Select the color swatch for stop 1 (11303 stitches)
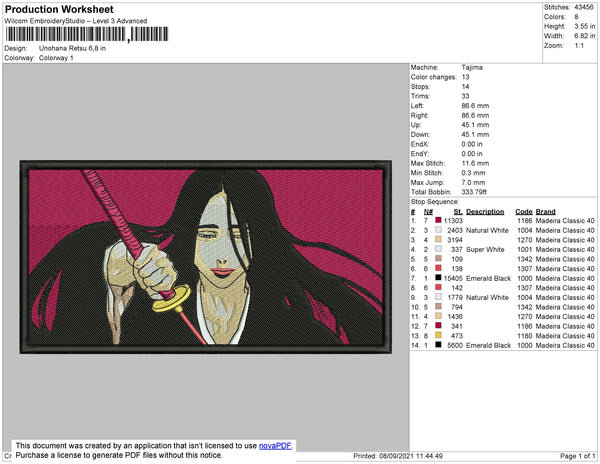 (x=438, y=220)
